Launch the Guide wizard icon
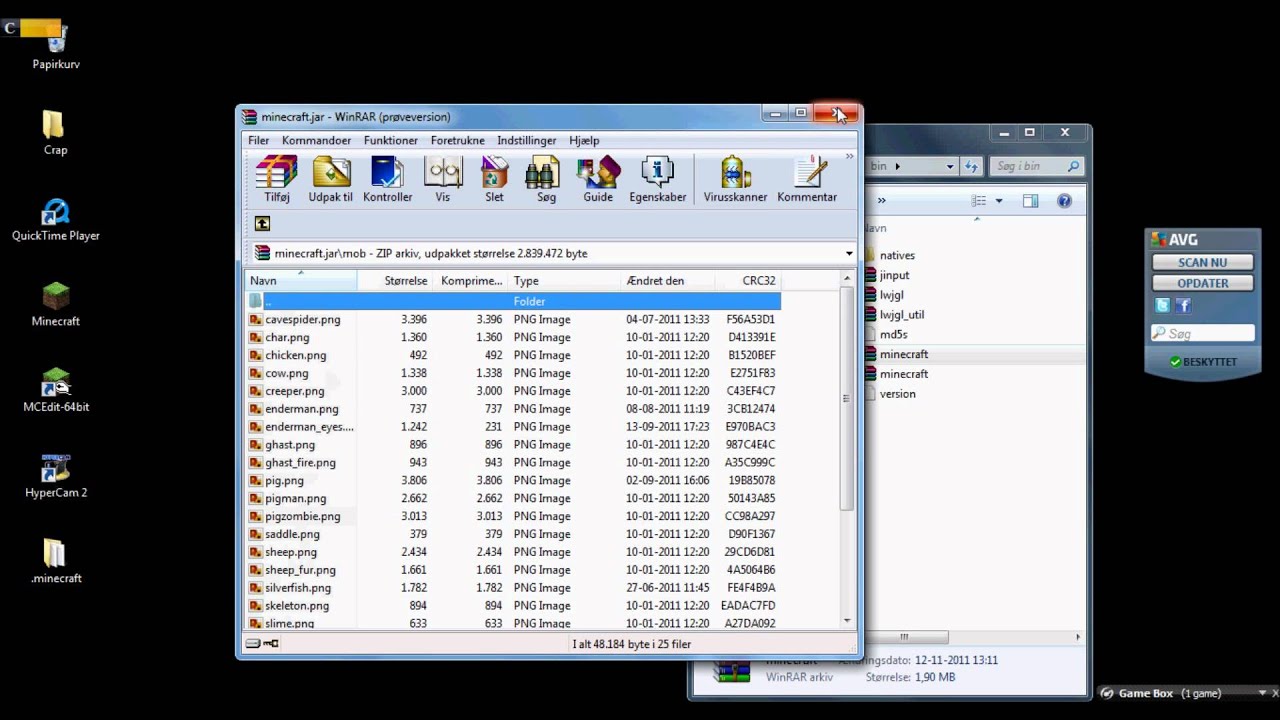Viewport: 1280px width, 720px height. coord(598,181)
